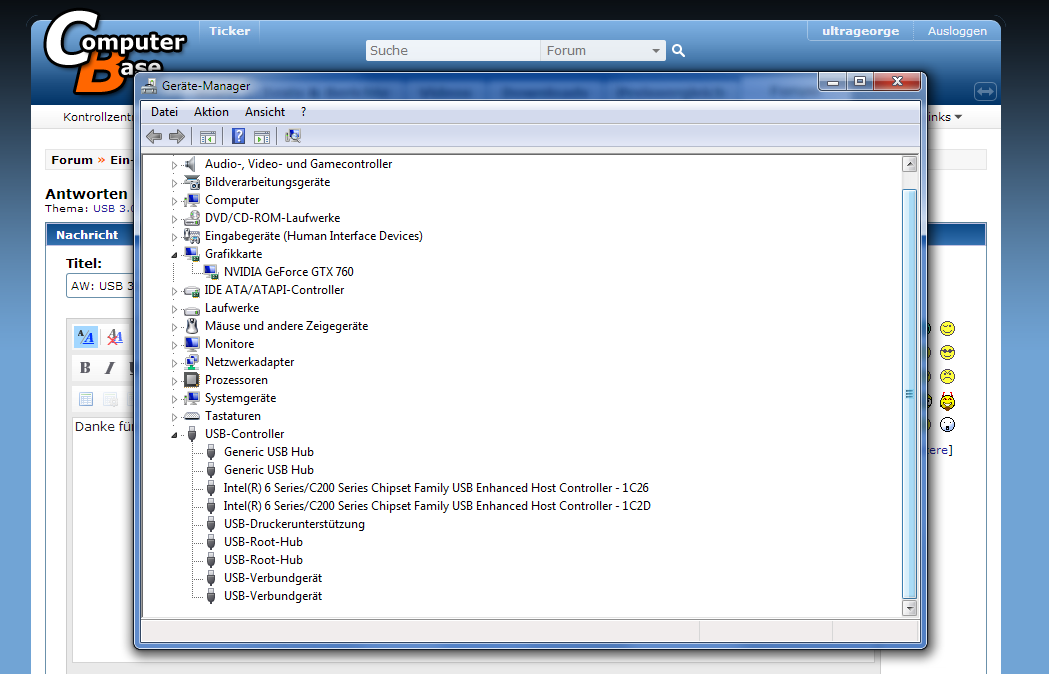Click the Back arrow in Geräte-Manager toolbar
Image resolution: width=1049 pixels, height=674 pixels.
(x=154, y=137)
